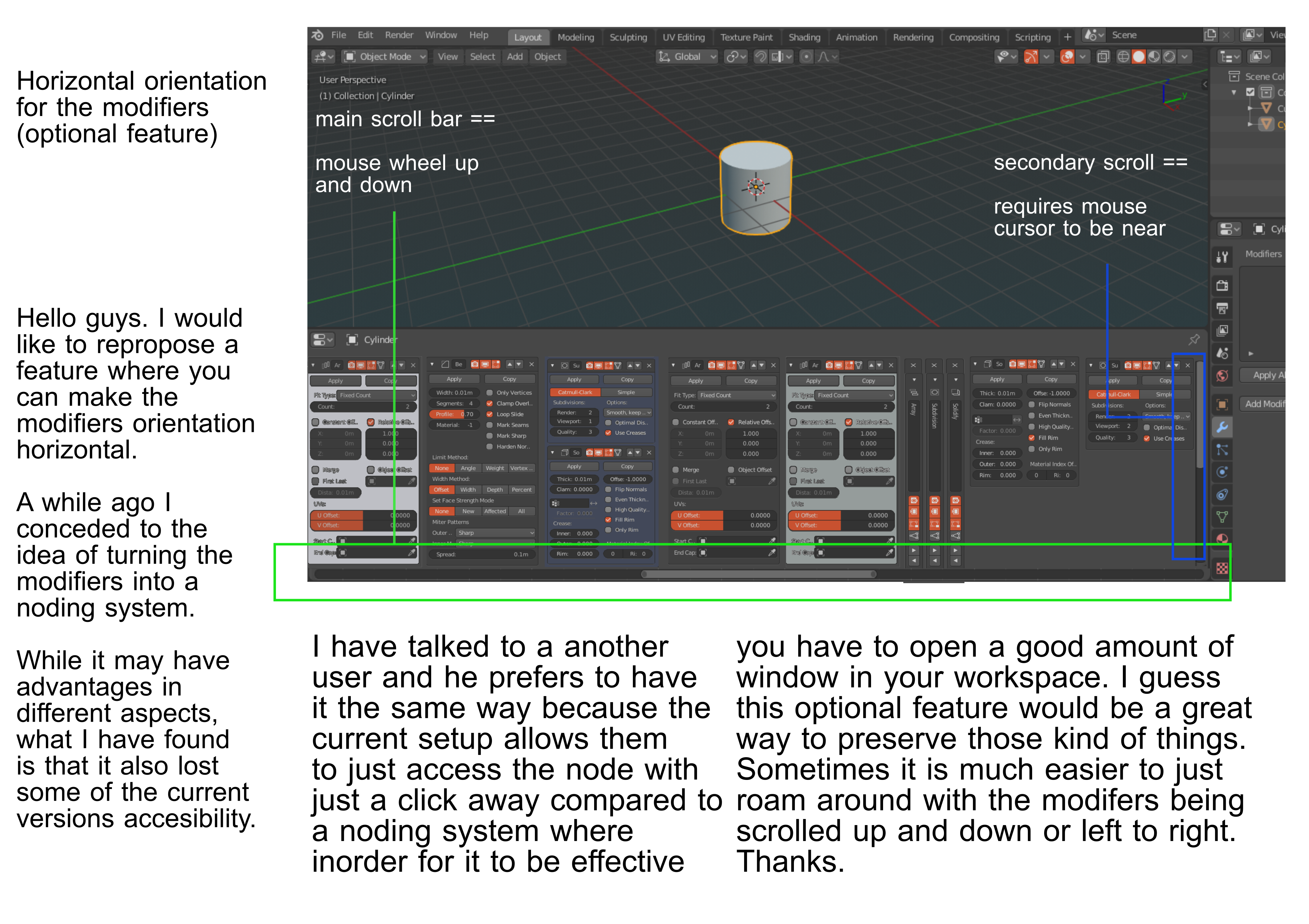
Task: Switch viewport to wireframe shading
Action: pyautogui.click(x=1123, y=57)
